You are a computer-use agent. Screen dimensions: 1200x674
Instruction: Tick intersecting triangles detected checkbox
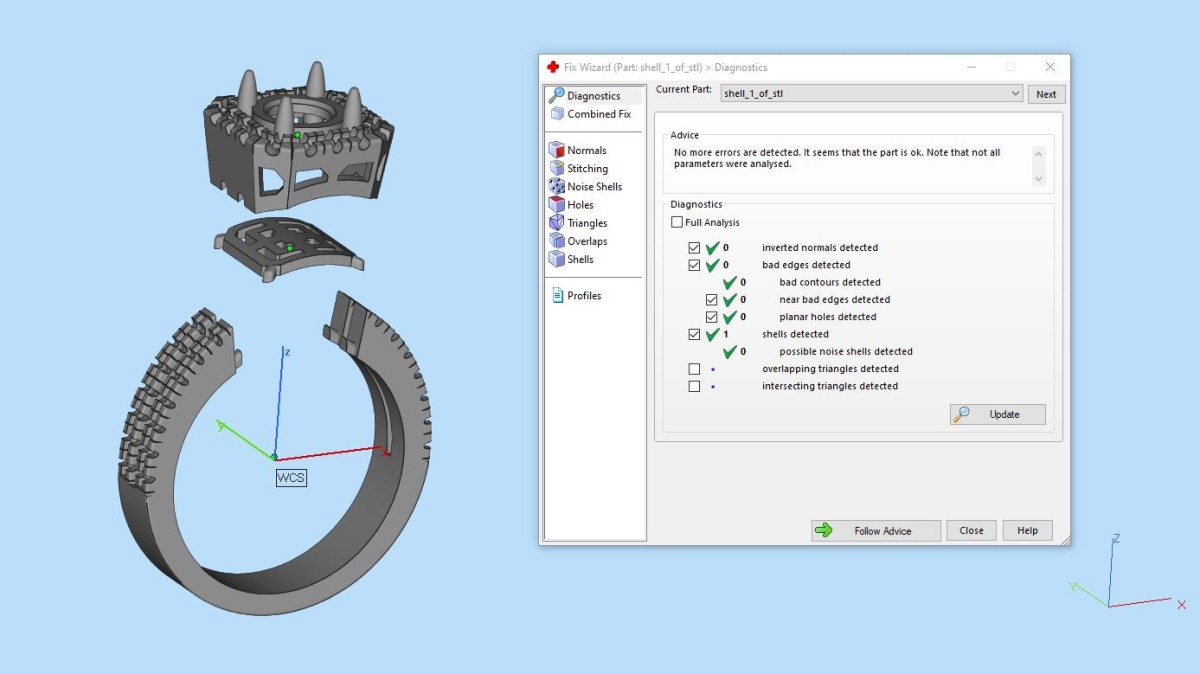[x=694, y=386]
